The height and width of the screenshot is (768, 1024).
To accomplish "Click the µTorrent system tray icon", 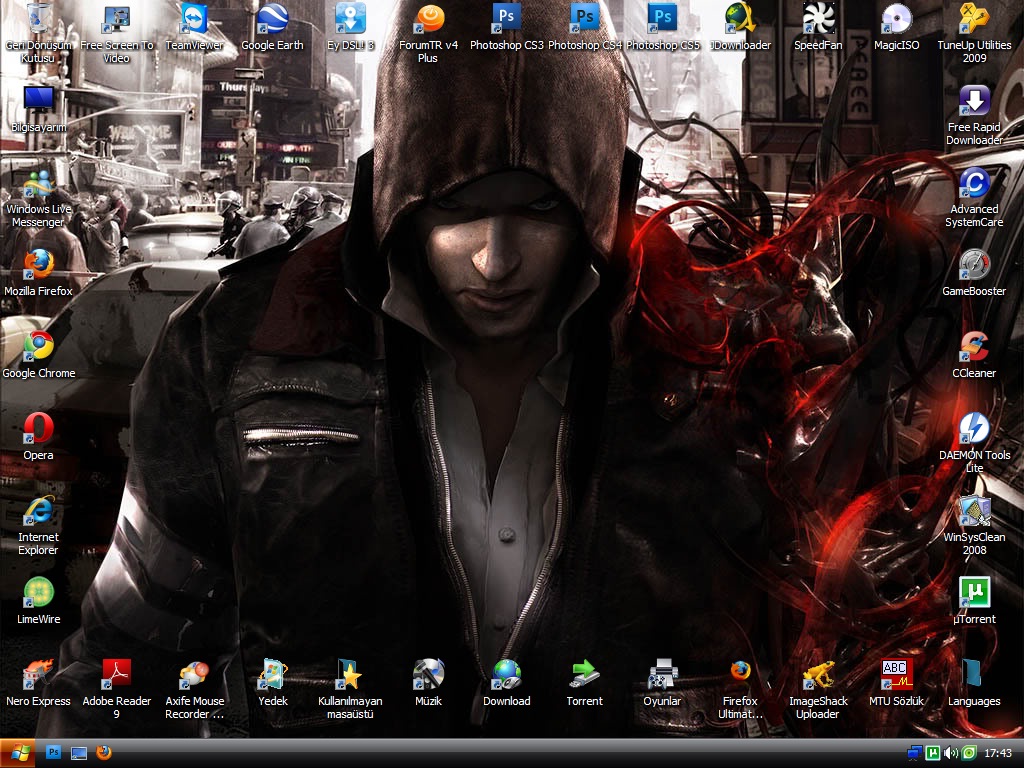I will 933,753.
